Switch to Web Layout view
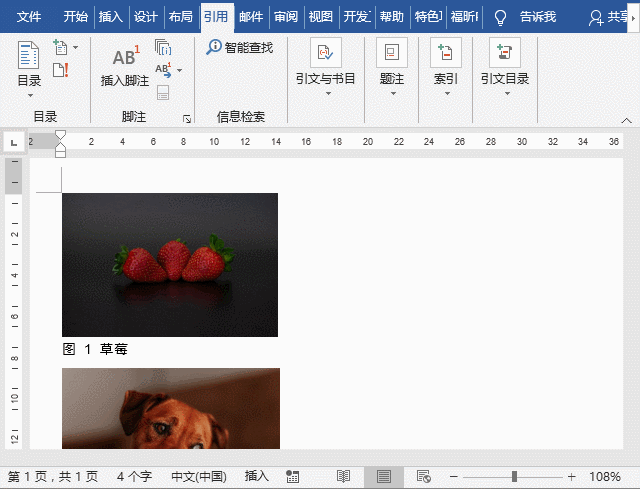640x489 pixels. 422,476
